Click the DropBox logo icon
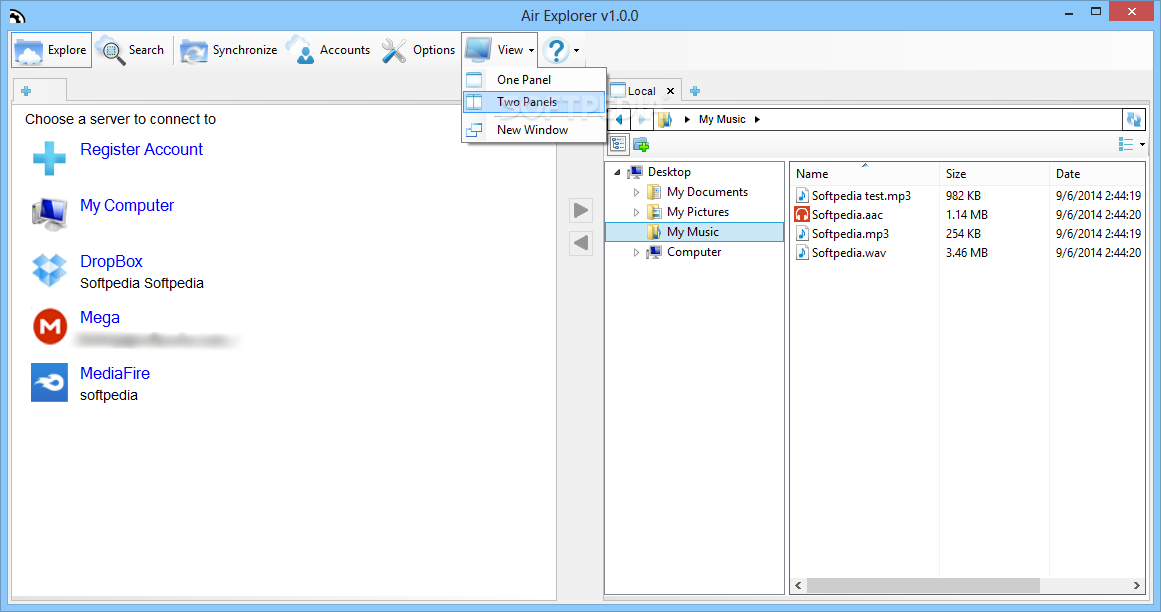This screenshot has width=1161, height=612. point(50,270)
